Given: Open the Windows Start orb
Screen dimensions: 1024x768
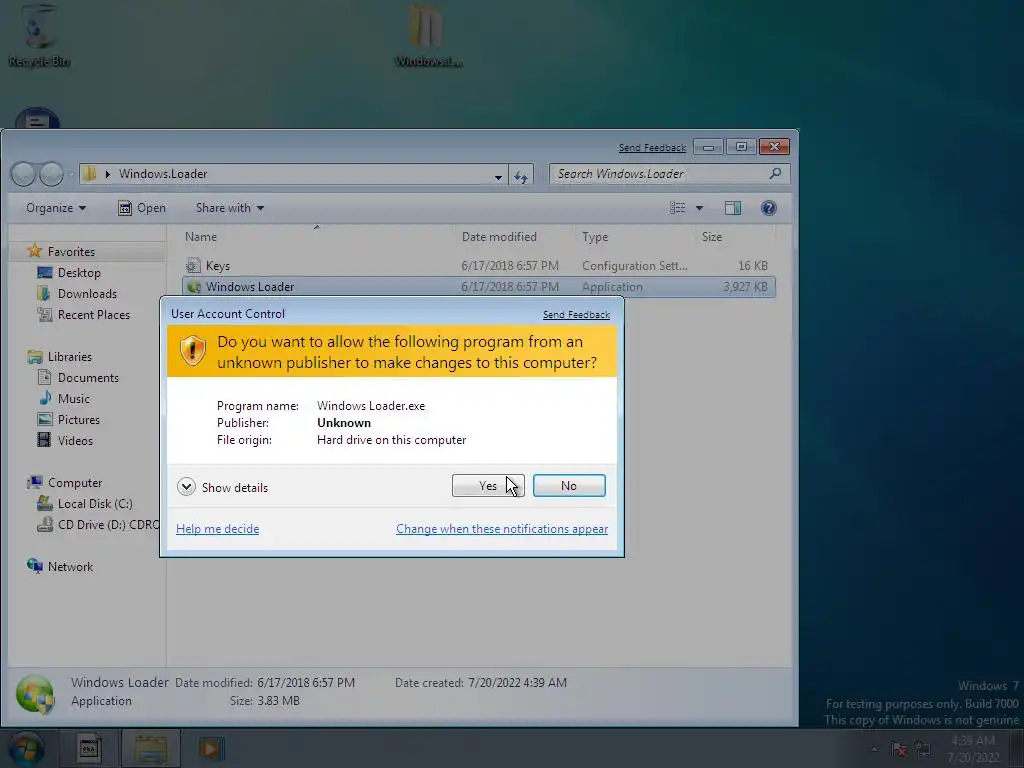Looking at the screenshot, I should click(27, 748).
